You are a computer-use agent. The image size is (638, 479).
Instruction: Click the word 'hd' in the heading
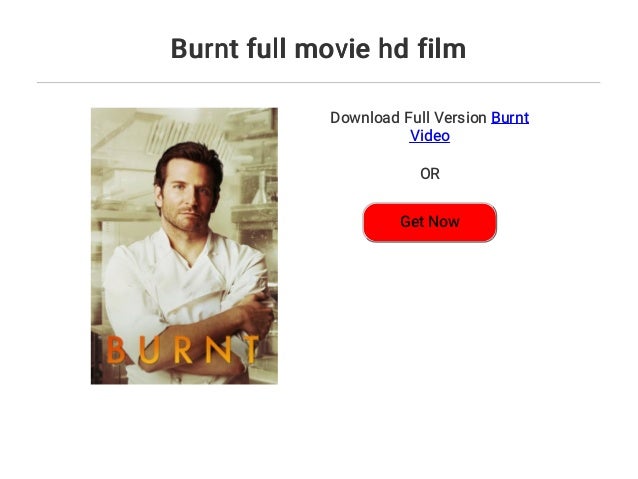[393, 48]
